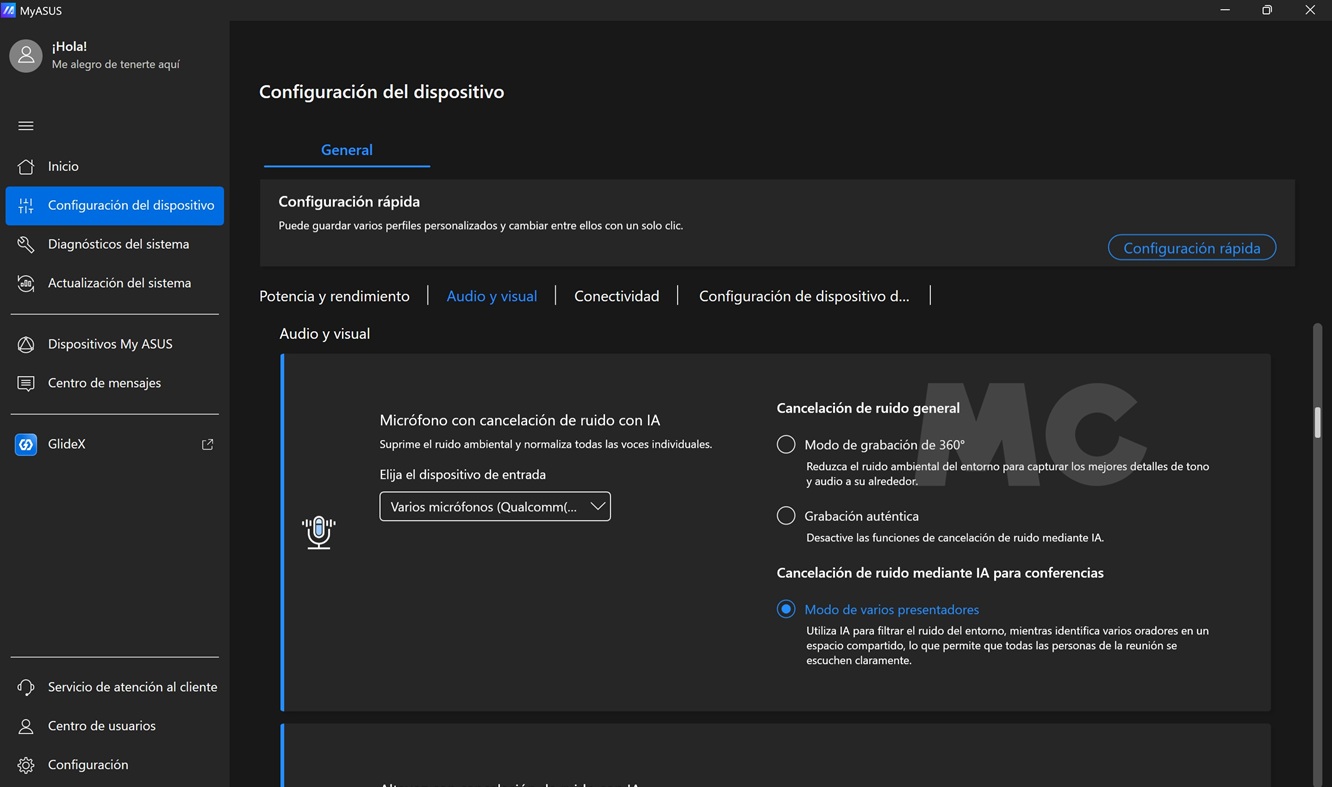Select Grabación auténtica radio button

(x=786, y=516)
